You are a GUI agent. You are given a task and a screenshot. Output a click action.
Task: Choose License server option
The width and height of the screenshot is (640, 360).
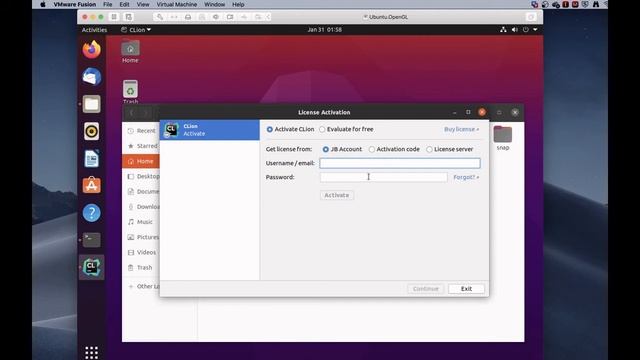(429, 149)
